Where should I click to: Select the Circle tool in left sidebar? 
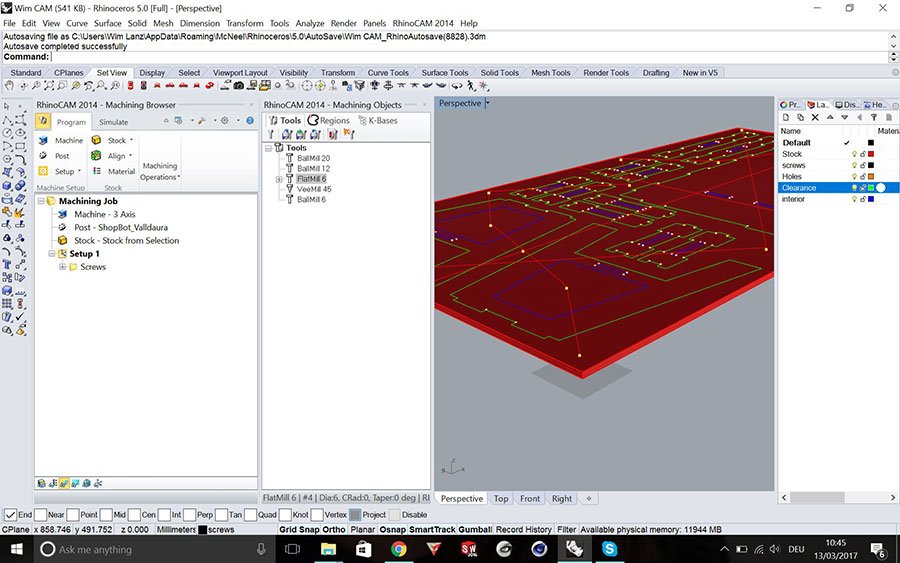7,132
